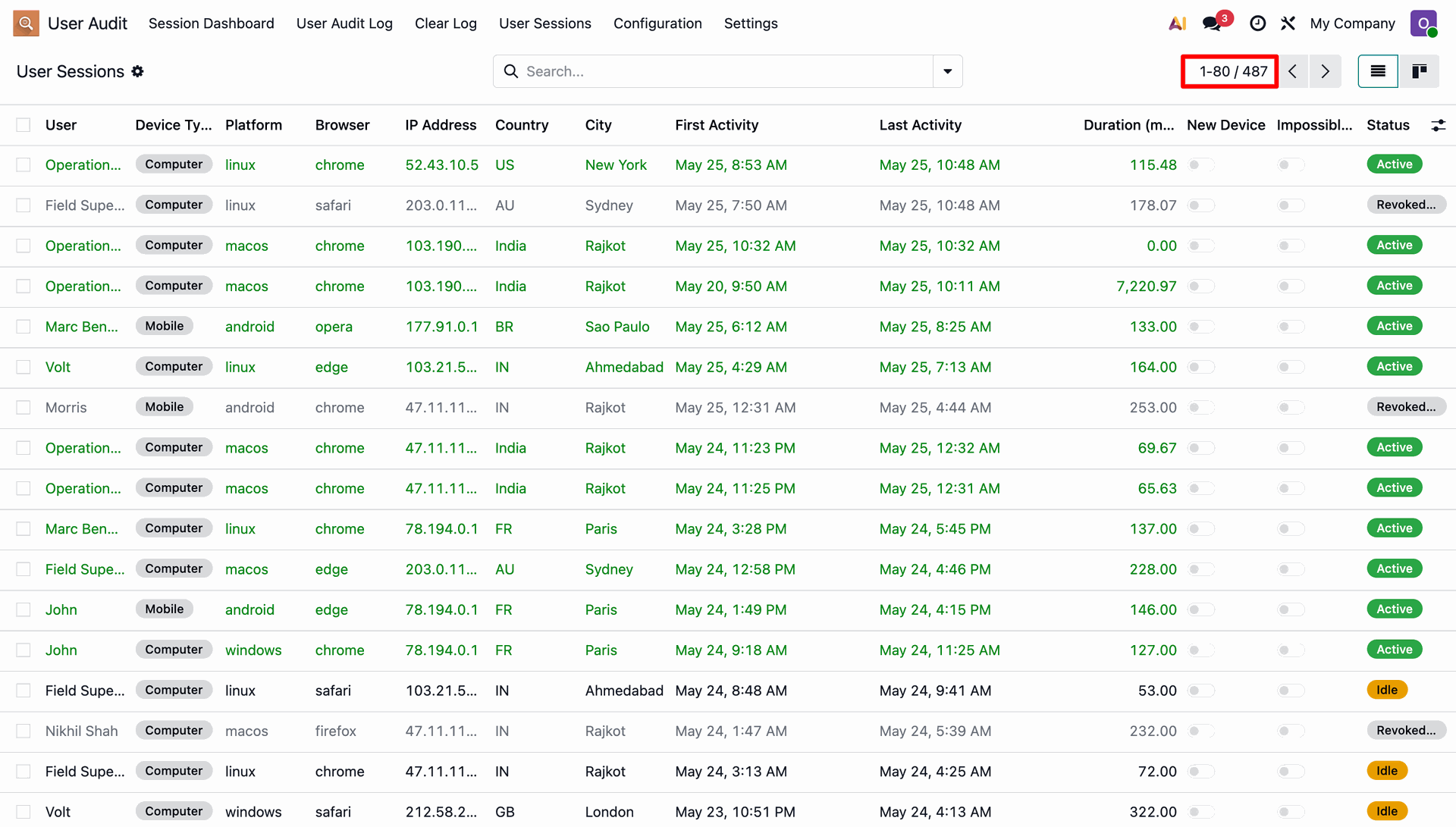
Task: Open the Session Dashboard menu
Action: 212,23
